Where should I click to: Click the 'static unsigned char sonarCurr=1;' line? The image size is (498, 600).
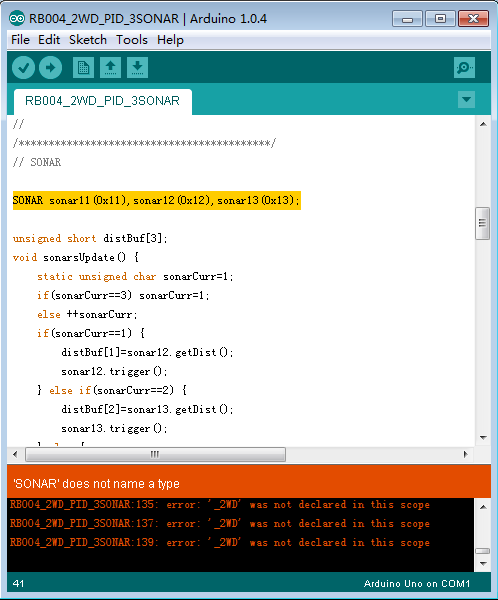(x=135, y=277)
